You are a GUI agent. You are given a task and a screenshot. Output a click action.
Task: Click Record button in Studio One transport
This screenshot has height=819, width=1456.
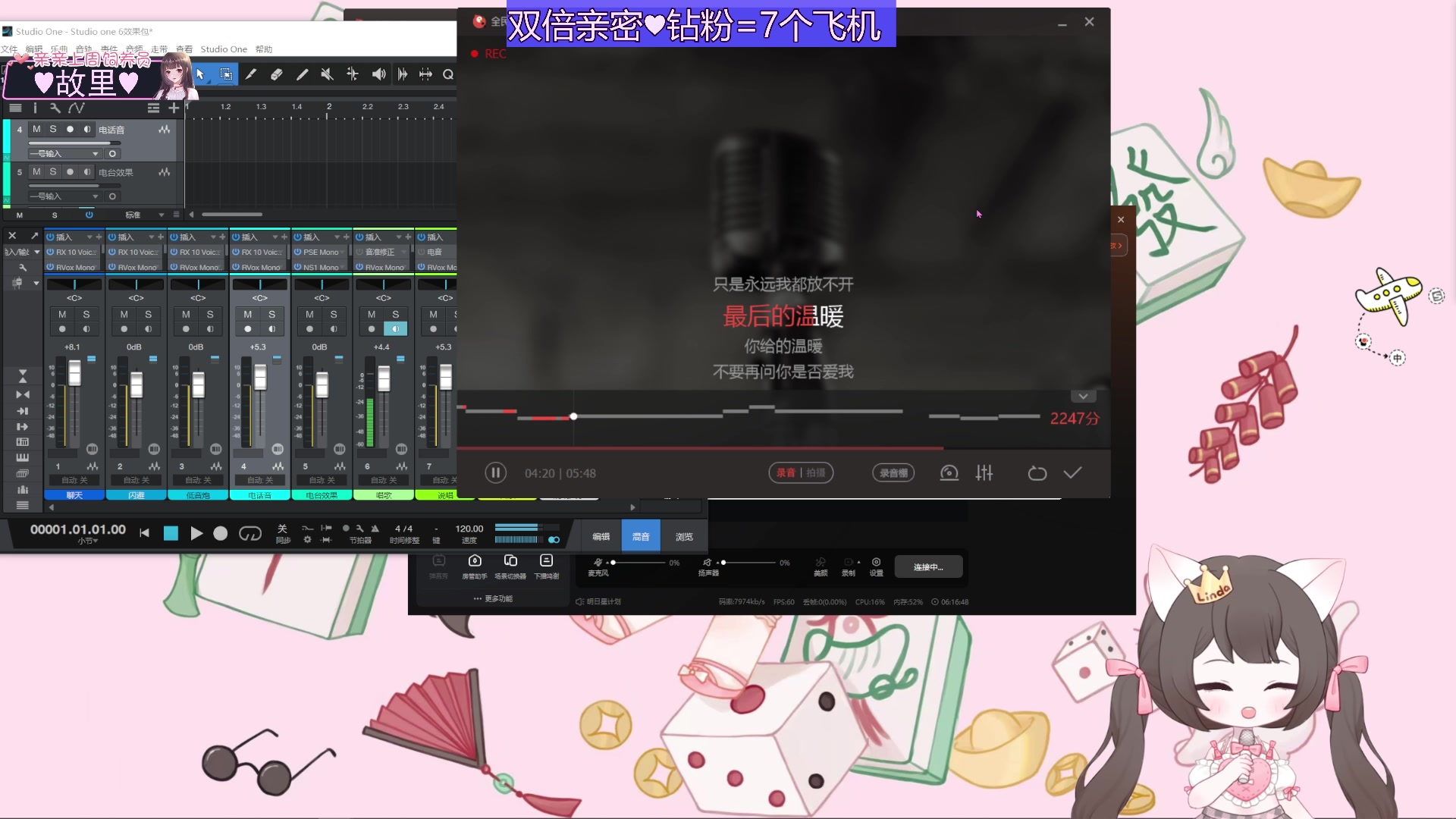pos(221,534)
